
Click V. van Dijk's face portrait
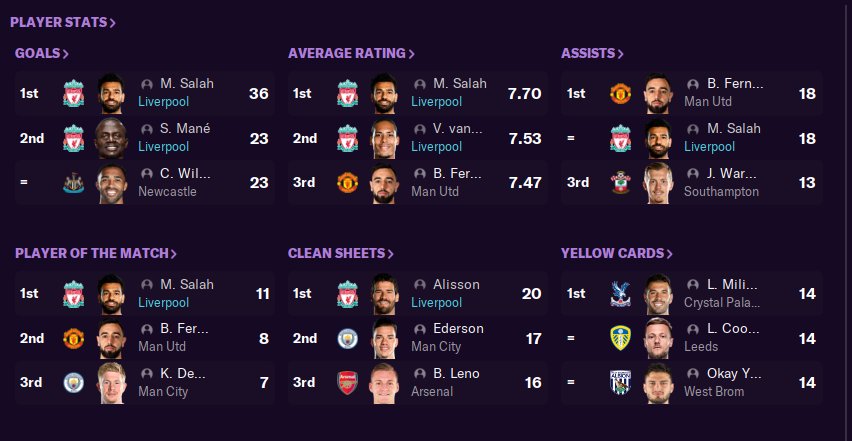(384, 138)
